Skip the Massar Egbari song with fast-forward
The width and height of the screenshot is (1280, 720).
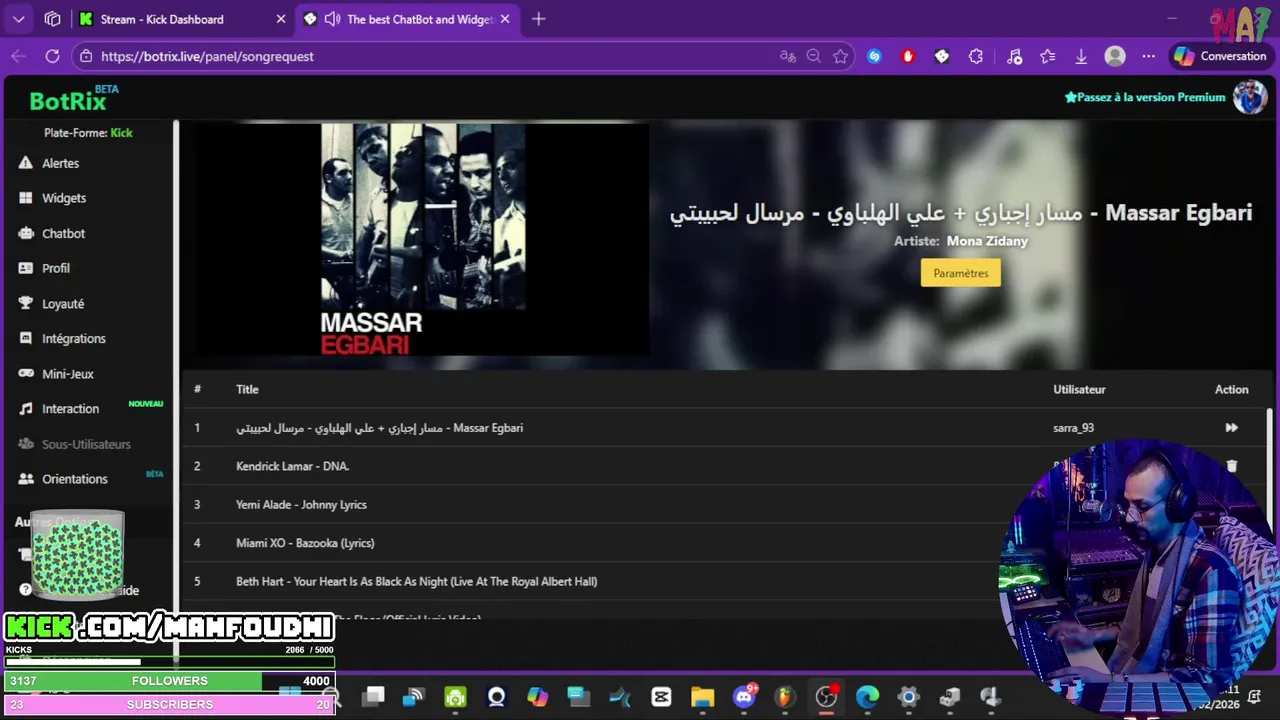pyautogui.click(x=1231, y=427)
